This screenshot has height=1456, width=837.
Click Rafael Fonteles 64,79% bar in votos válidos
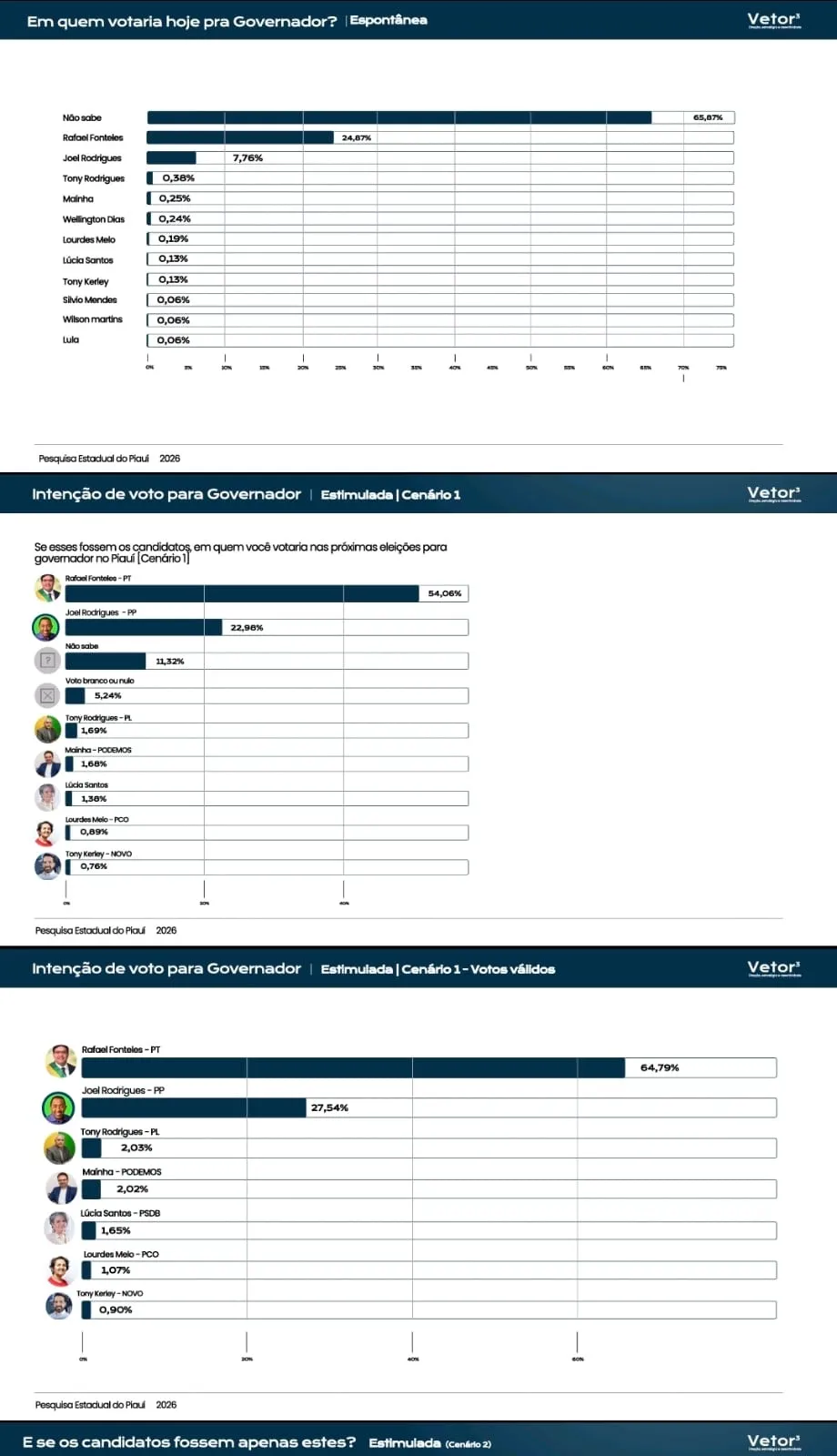(x=353, y=1067)
